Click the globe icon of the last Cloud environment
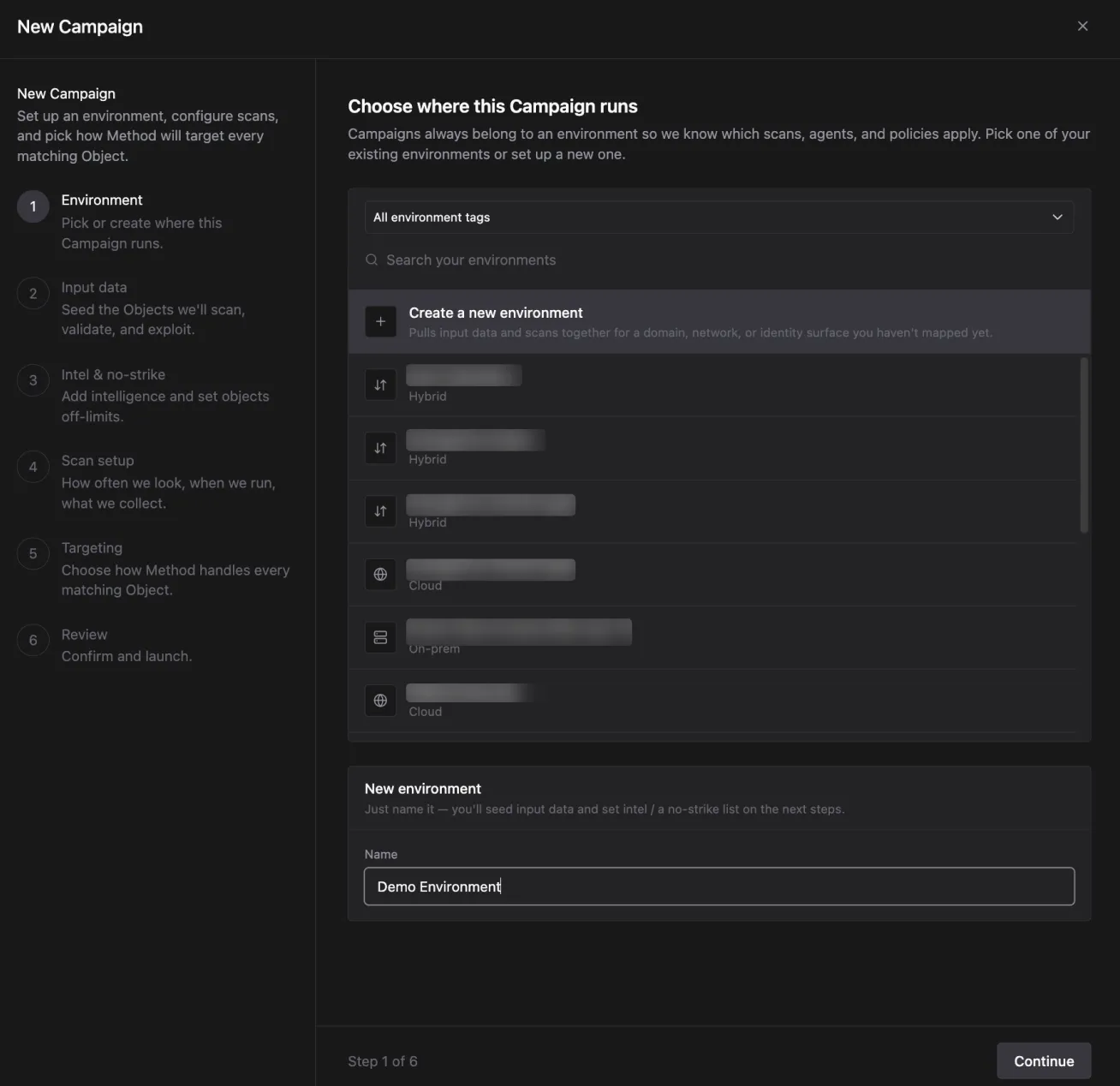 (x=380, y=701)
